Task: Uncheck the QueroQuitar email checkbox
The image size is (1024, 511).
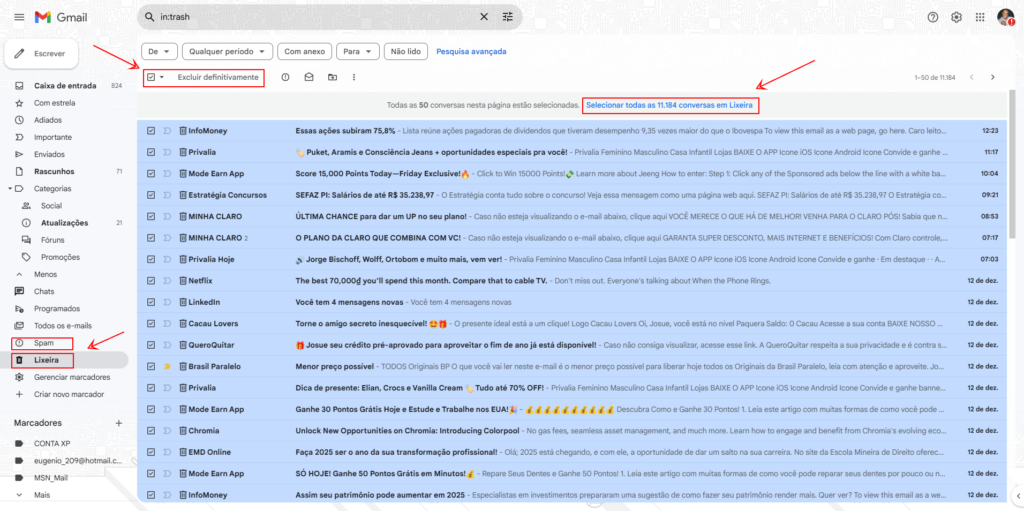Action: pyautogui.click(x=151, y=345)
